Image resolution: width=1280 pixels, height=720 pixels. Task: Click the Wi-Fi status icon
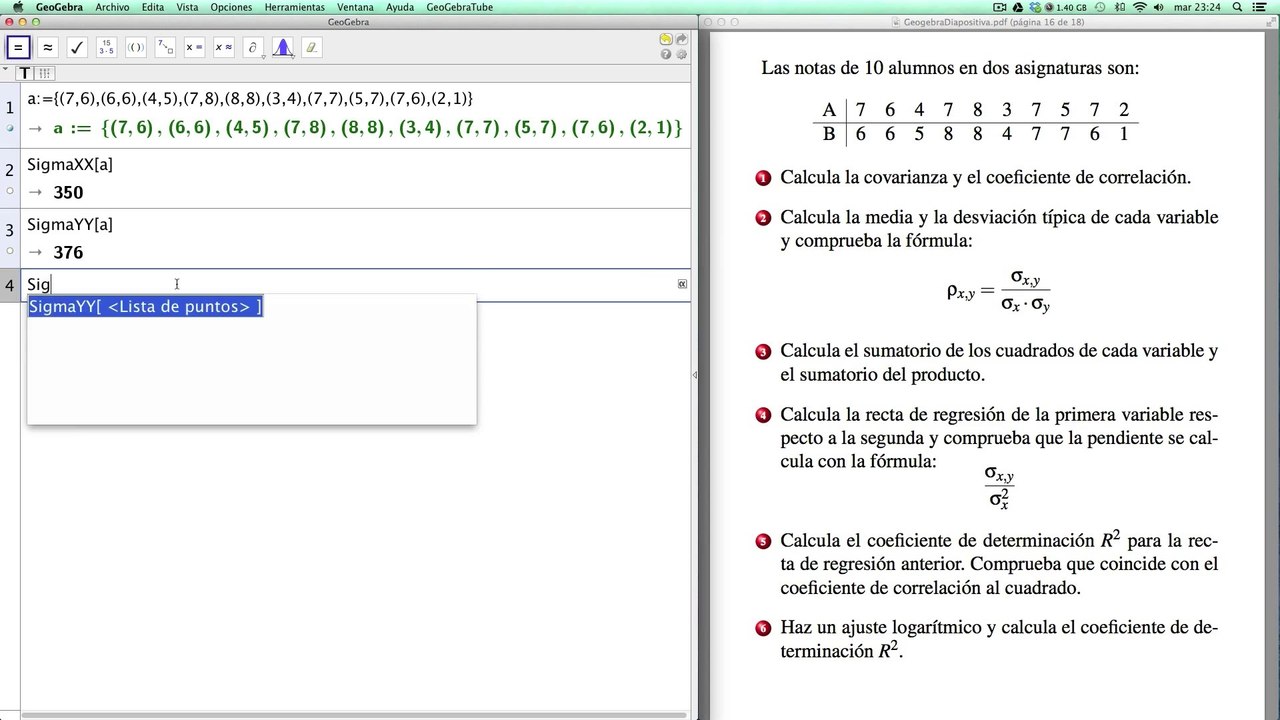pos(1140,7)
